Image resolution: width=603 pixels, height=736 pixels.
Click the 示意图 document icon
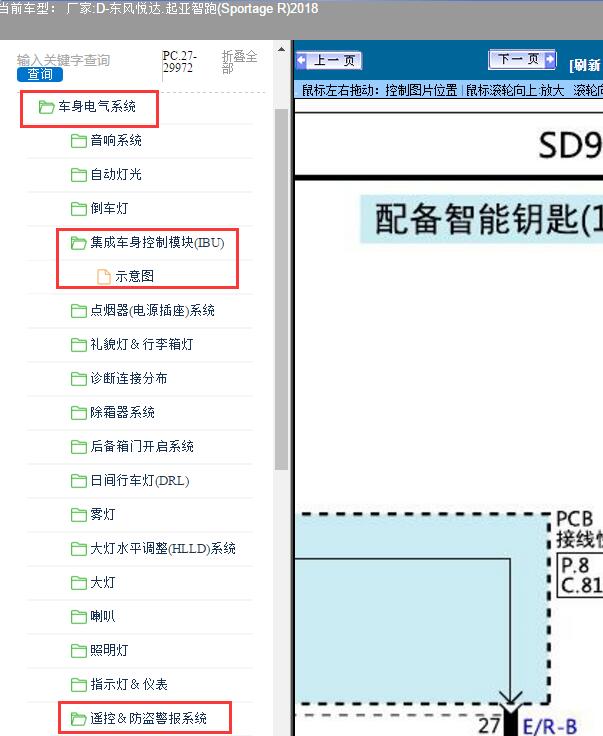tap(104, 276)
